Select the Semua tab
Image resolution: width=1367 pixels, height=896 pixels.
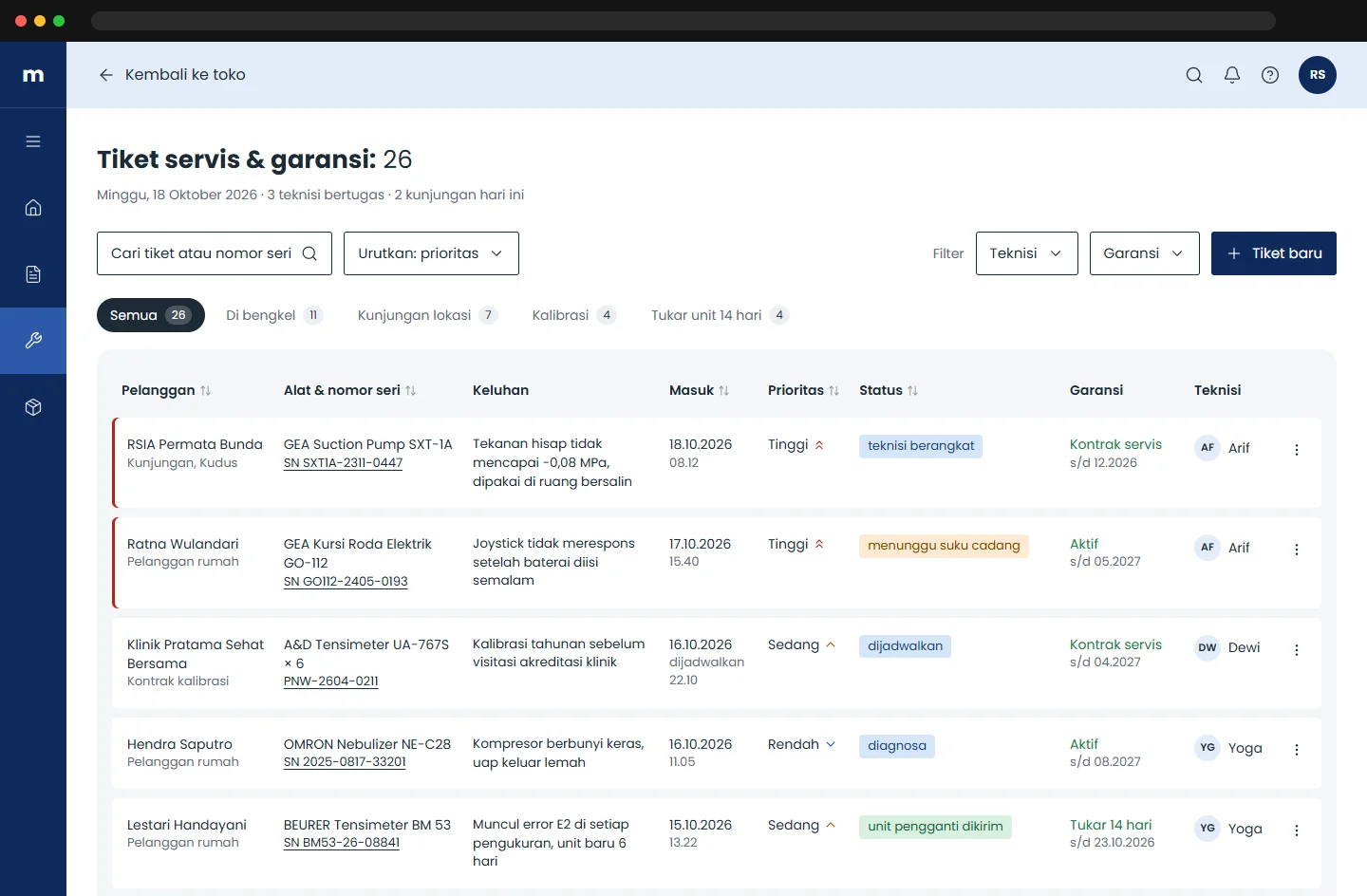tap(151, 315)
